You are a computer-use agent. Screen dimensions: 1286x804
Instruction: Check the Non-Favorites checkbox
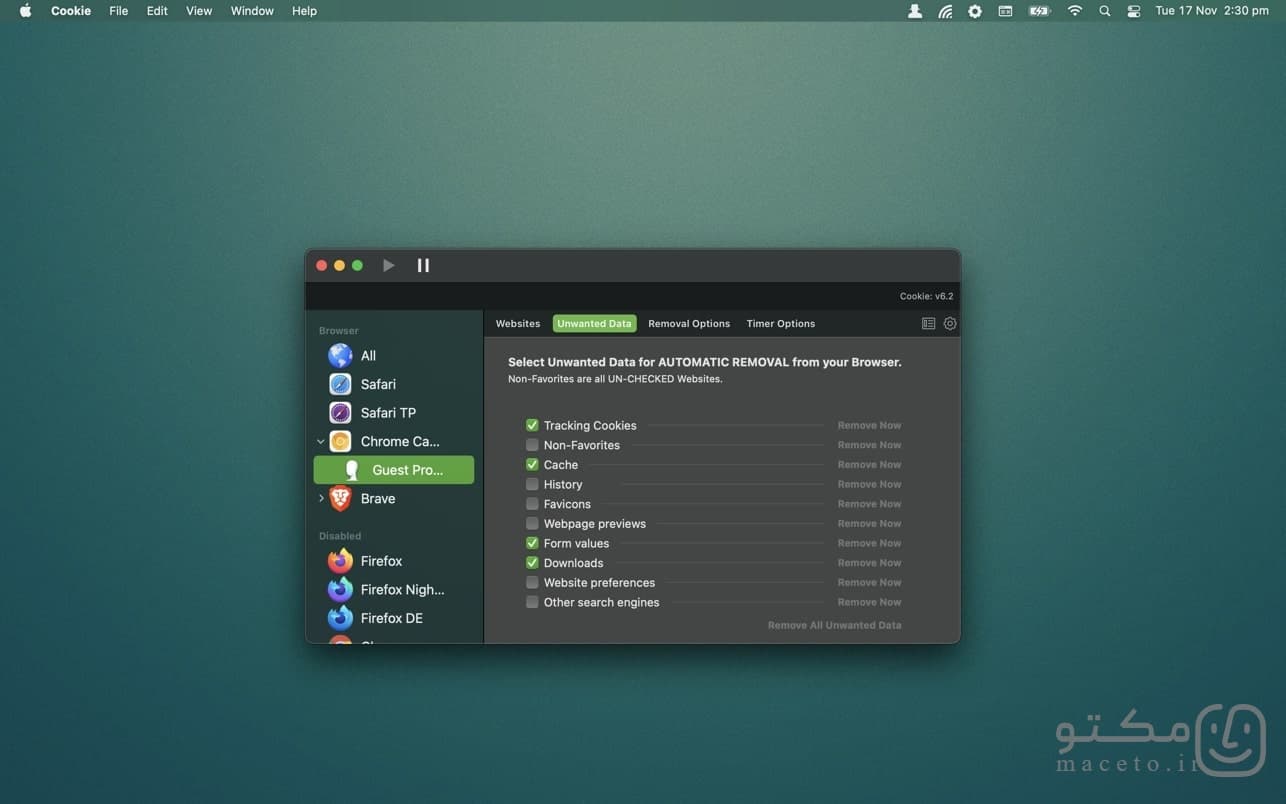tap(532, 445)
